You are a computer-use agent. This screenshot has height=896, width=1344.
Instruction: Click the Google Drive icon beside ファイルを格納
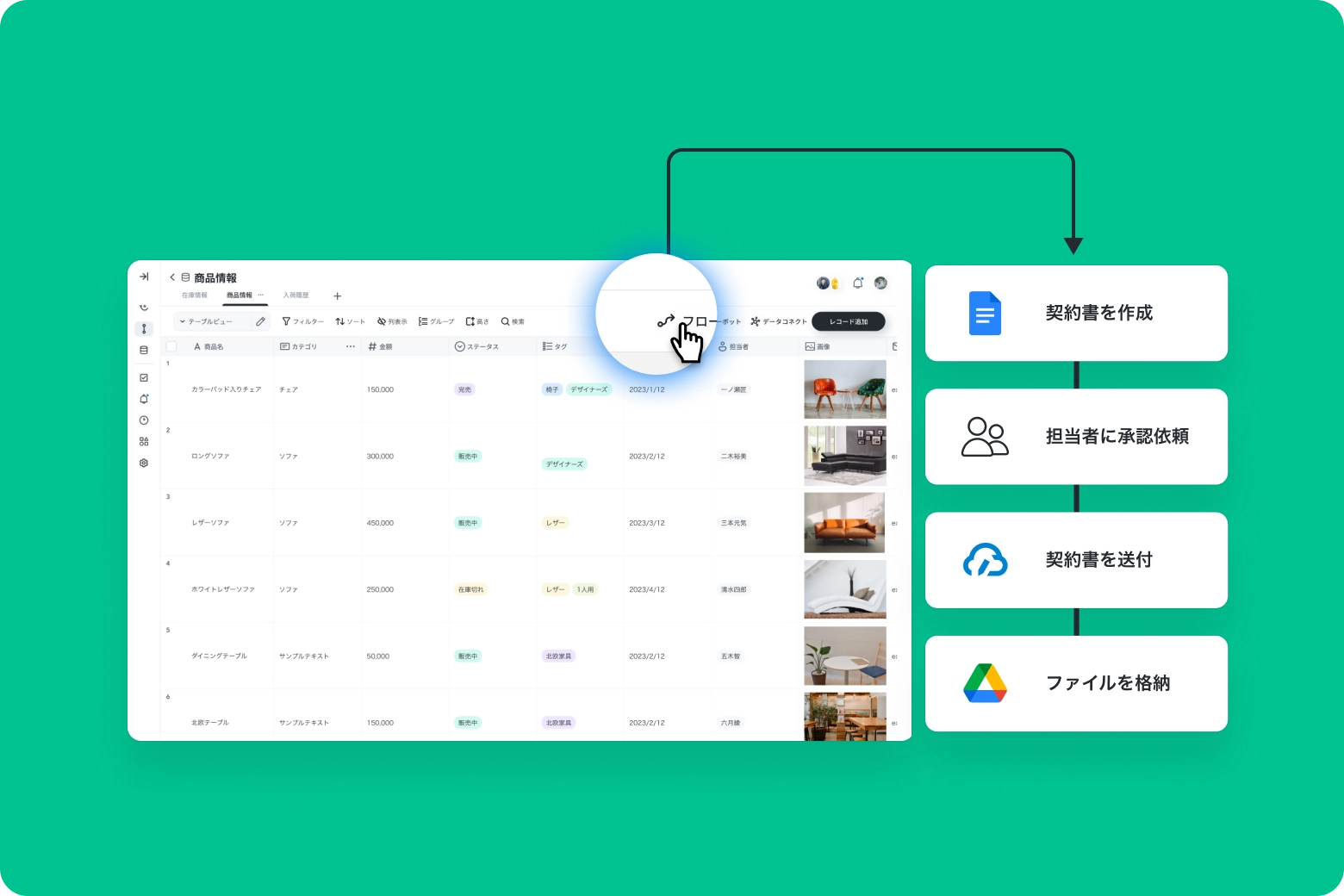click(x=984, y=682)
